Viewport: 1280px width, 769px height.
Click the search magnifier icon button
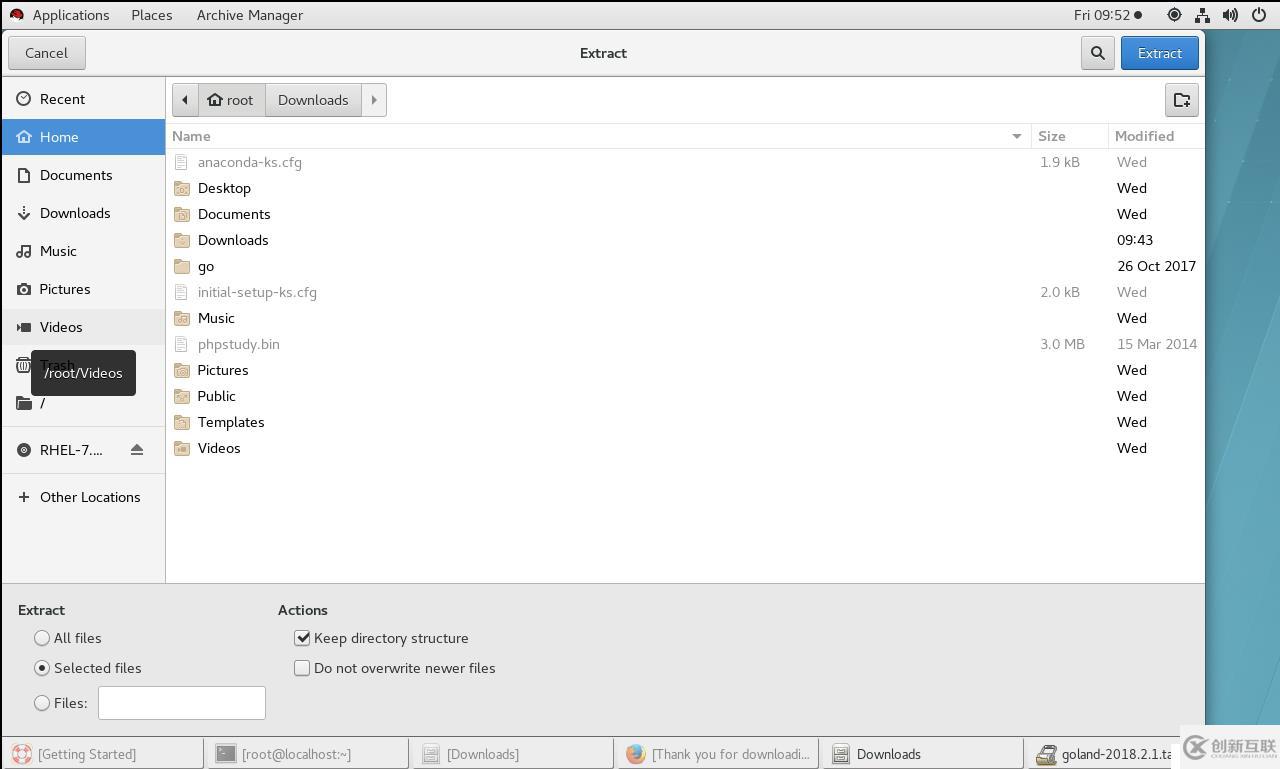(x=1097, y=53)
